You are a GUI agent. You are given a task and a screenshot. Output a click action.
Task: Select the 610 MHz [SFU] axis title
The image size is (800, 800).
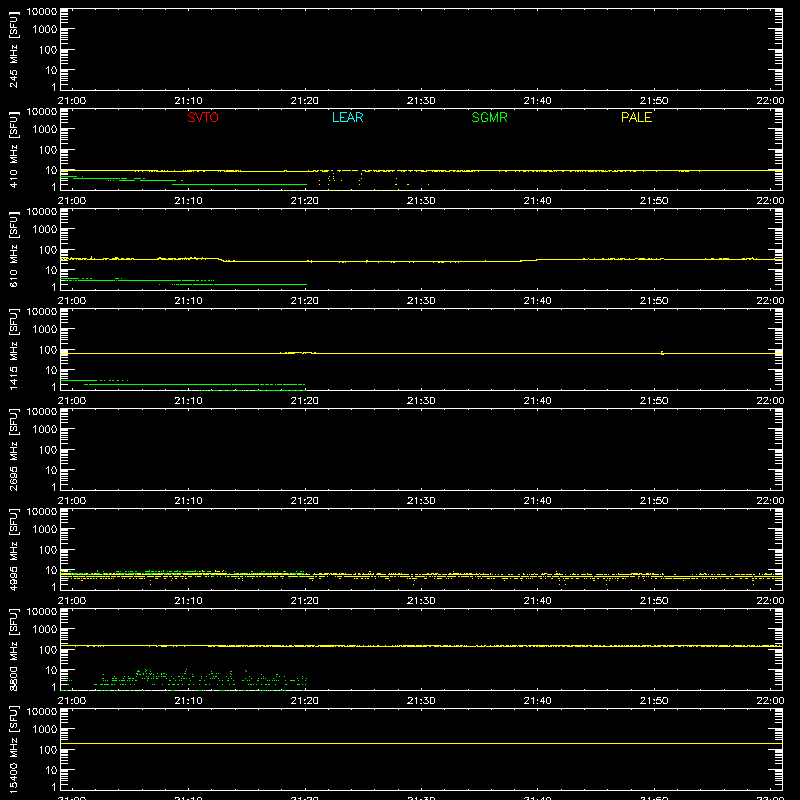[x=14, y=249]
